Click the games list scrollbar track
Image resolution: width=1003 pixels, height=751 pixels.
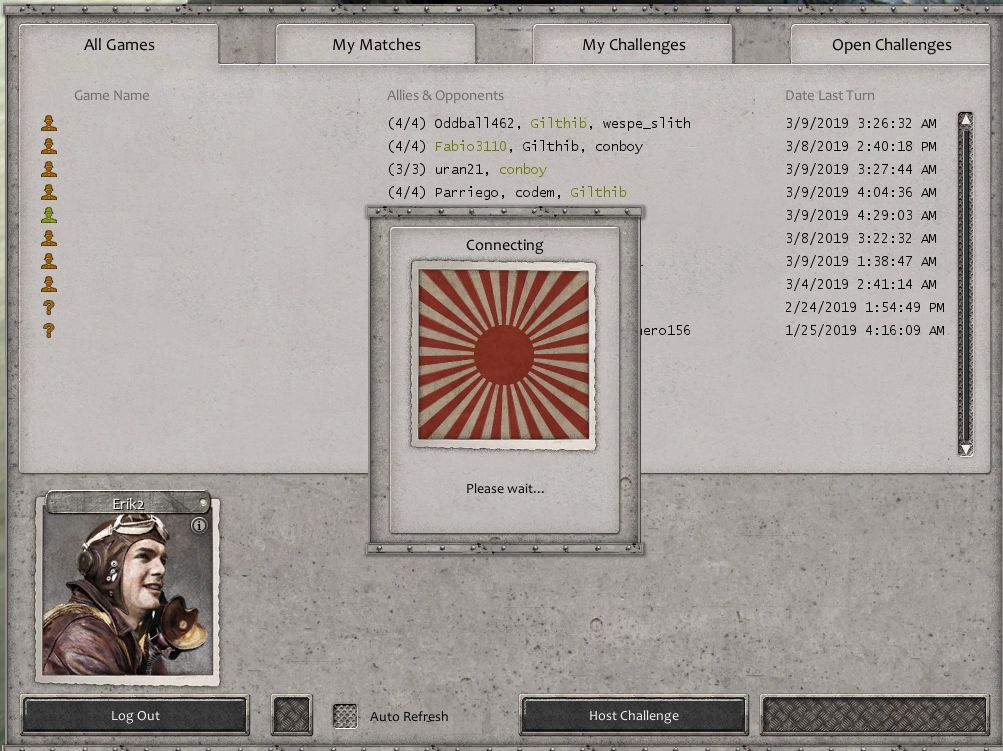pyautogui.click(x=965, y=285)
